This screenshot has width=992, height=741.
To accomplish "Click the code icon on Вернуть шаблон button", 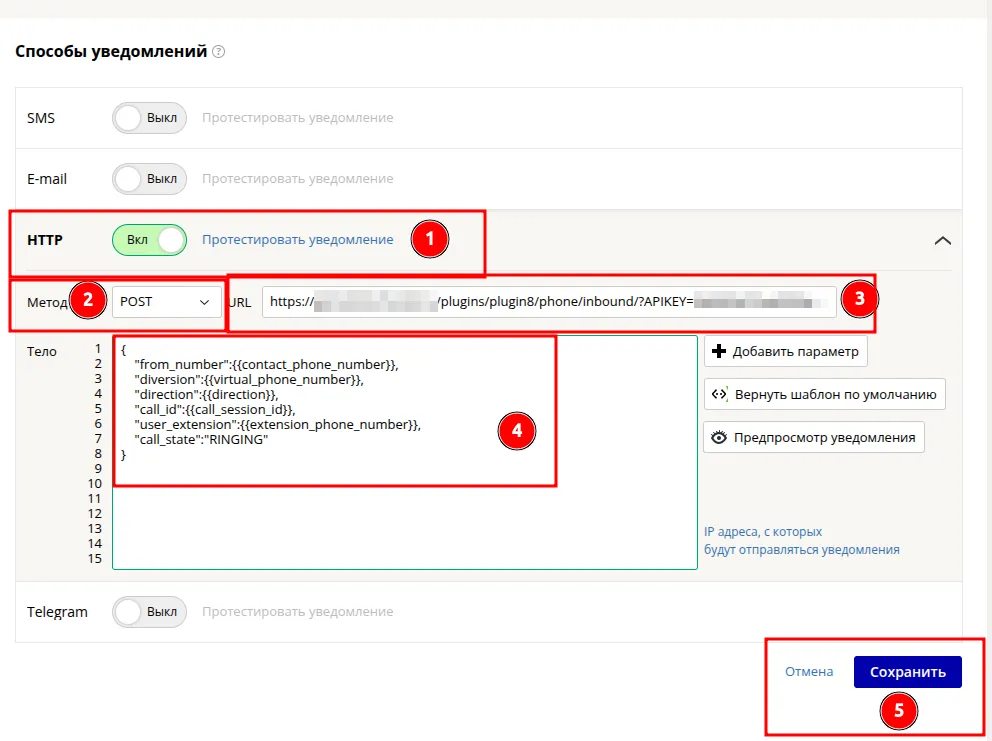I will pos(719,394).
